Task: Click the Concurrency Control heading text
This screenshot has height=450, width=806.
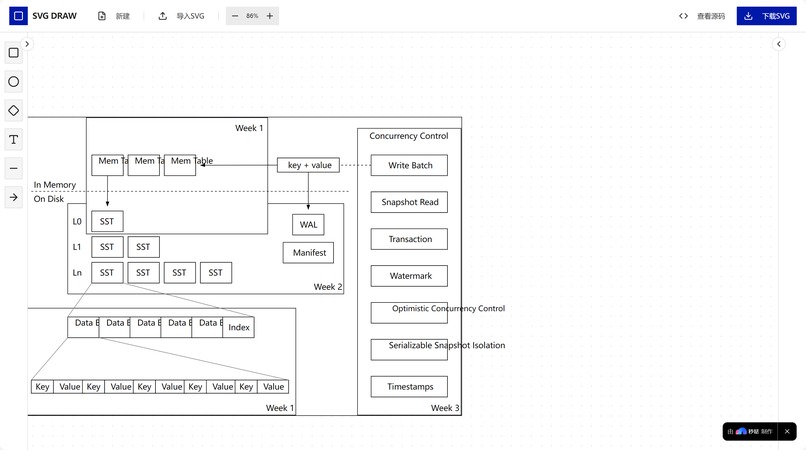Action: tap(409, 136)
